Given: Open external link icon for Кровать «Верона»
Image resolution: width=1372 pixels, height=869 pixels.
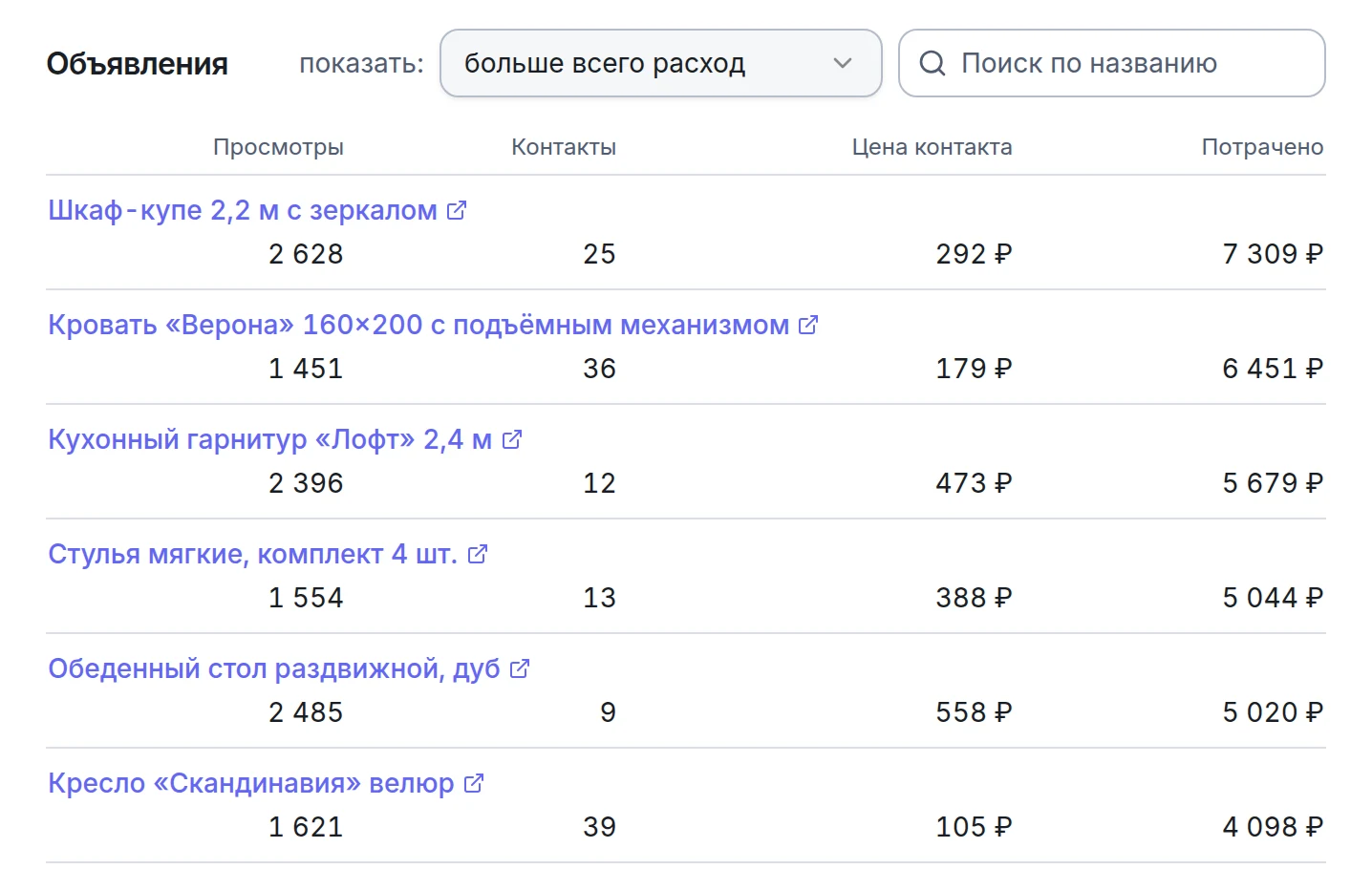Looking at the screenshot, I should click(x=808, y=325).
